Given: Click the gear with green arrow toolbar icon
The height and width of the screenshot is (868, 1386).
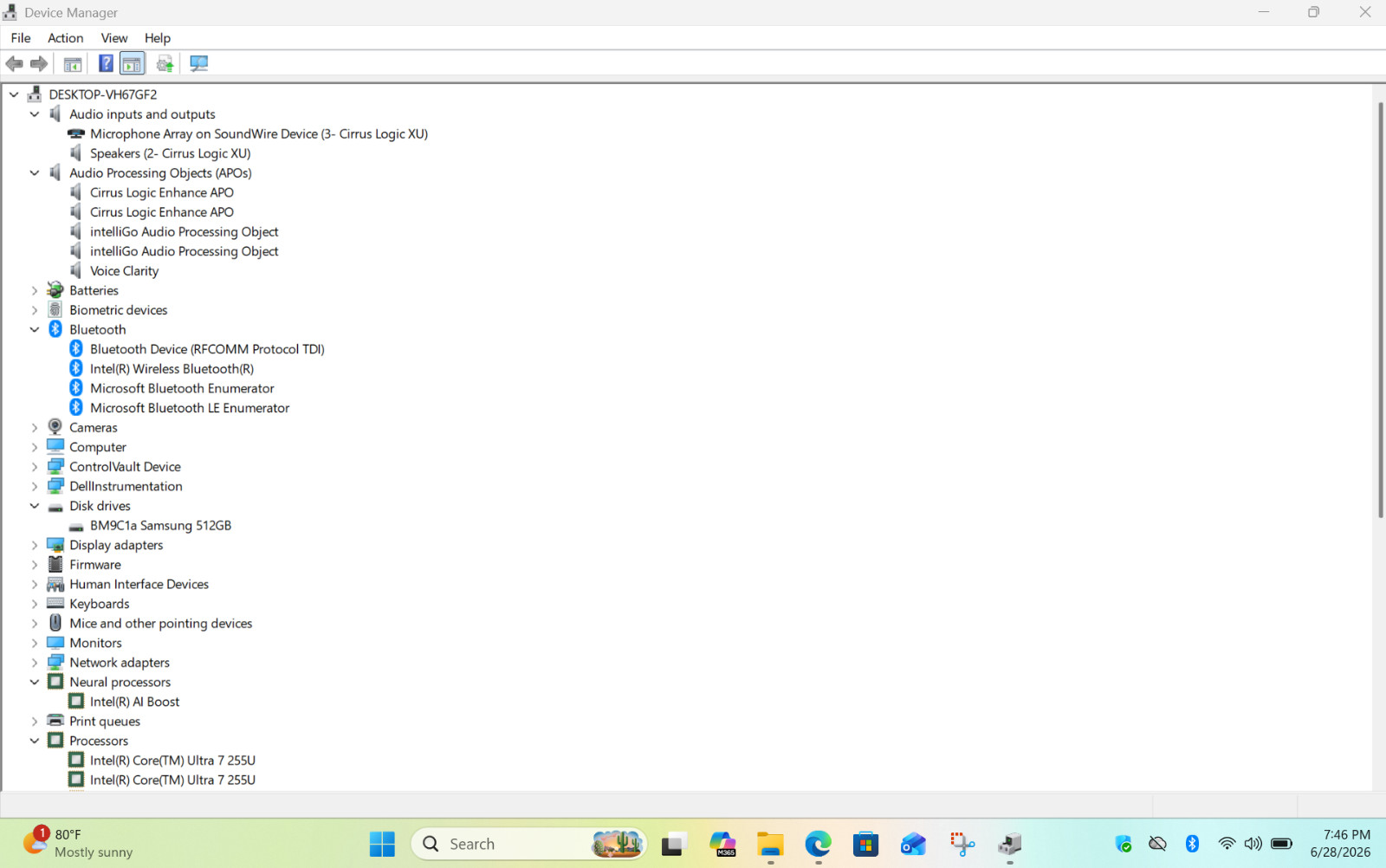Looking at the screenshot, I should coord(165,63).
